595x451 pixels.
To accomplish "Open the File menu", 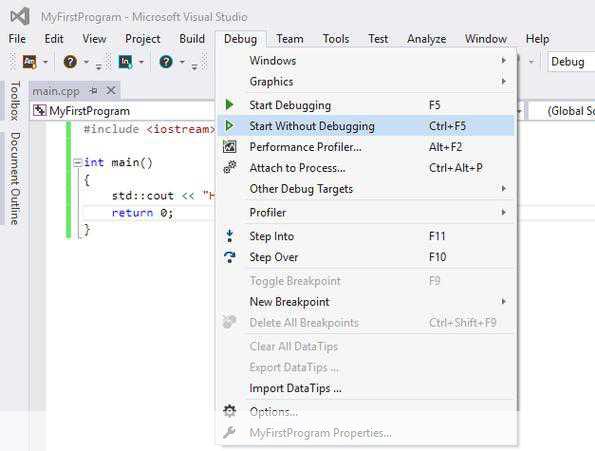I will pyautogui.click(x=17, y=39).
